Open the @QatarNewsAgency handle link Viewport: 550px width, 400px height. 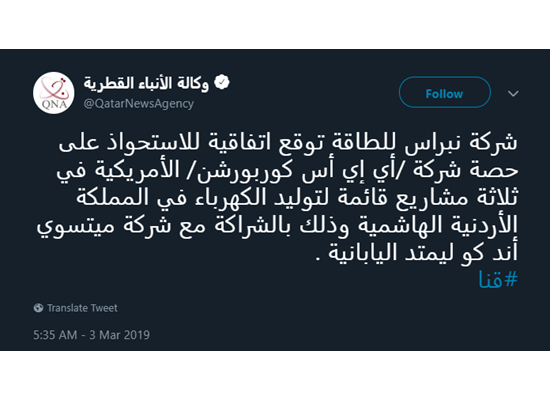click(x=138, y=104)
